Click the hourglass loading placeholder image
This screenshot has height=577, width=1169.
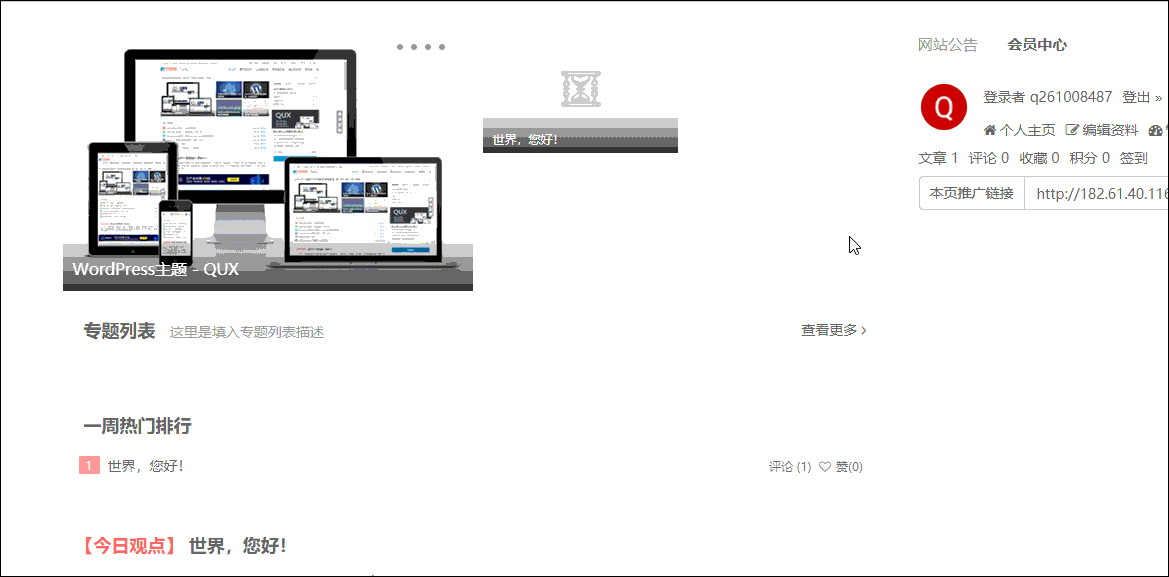(581, 89)
